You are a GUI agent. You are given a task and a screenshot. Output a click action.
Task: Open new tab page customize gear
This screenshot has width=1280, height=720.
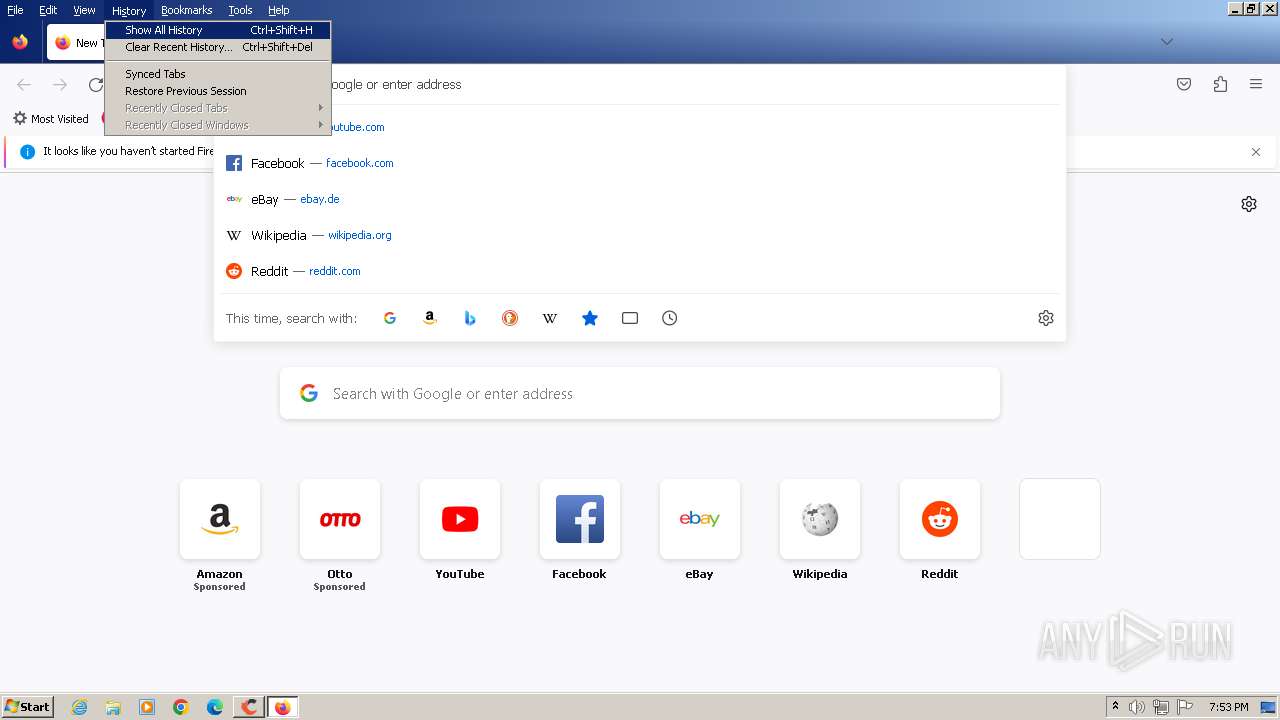click(x=1249, y=204)
